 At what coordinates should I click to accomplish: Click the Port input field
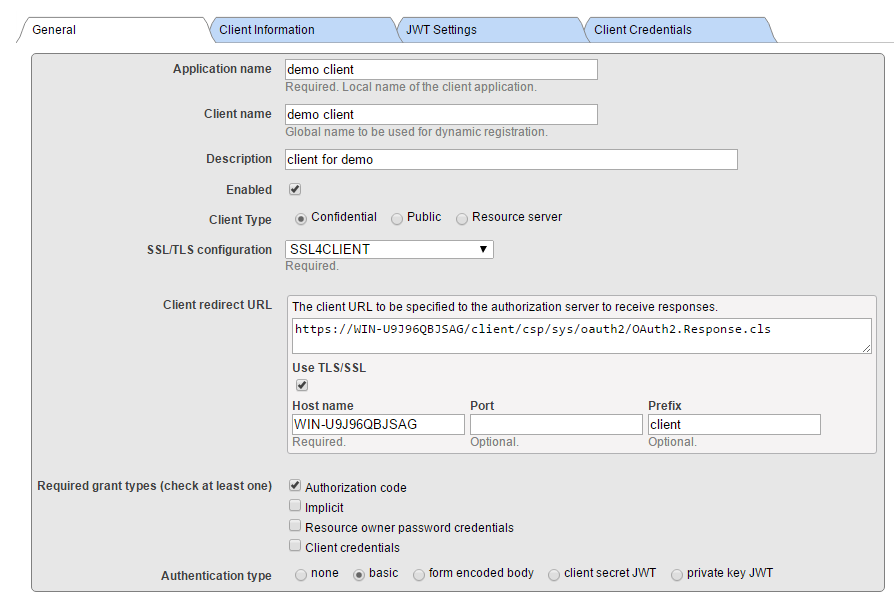[x=556, y=425]
